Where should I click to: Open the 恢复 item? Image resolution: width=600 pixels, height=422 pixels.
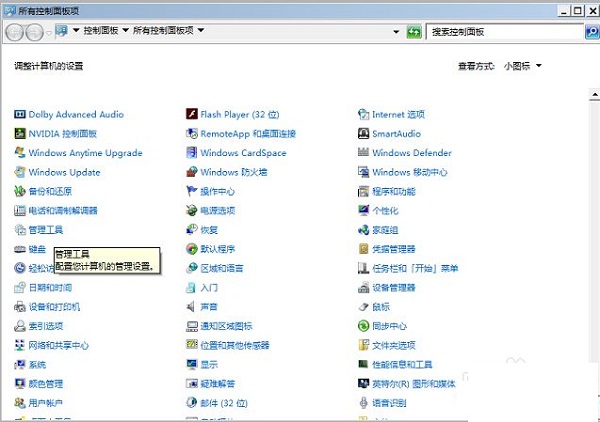coord(209,230)
